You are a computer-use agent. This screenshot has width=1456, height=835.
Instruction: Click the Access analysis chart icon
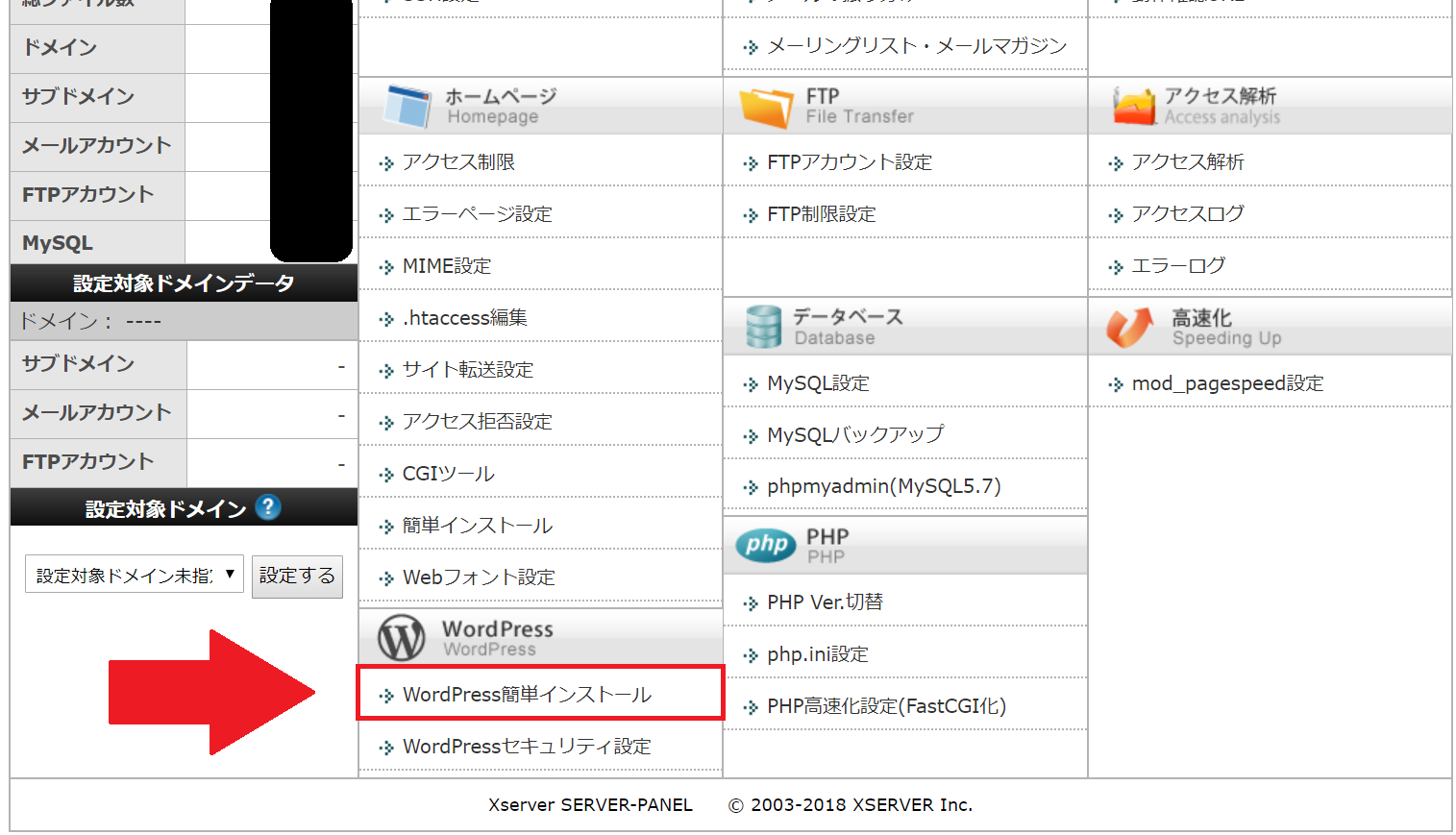coord(1134,106)
